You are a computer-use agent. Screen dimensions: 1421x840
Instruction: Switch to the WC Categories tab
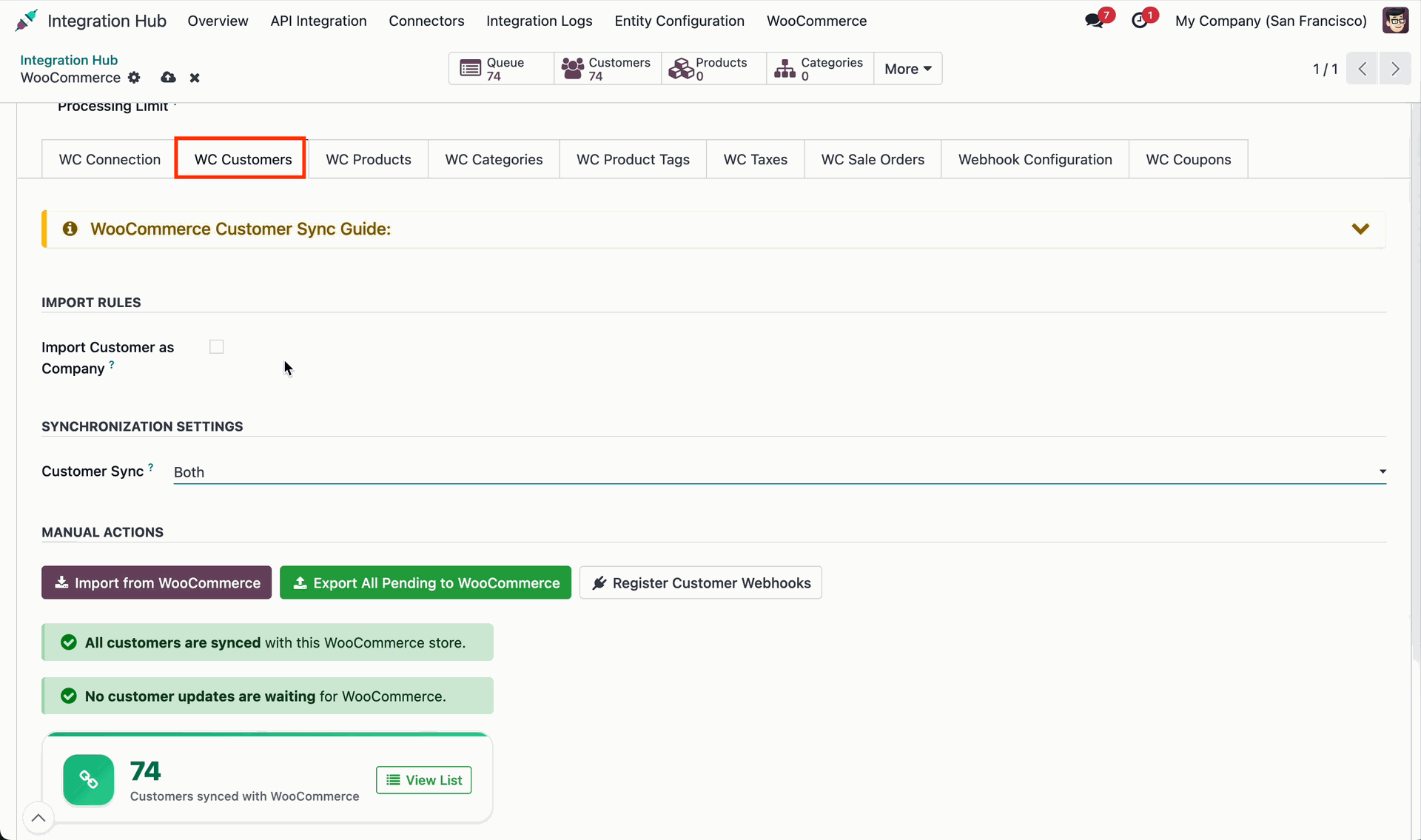pos(494,159)
